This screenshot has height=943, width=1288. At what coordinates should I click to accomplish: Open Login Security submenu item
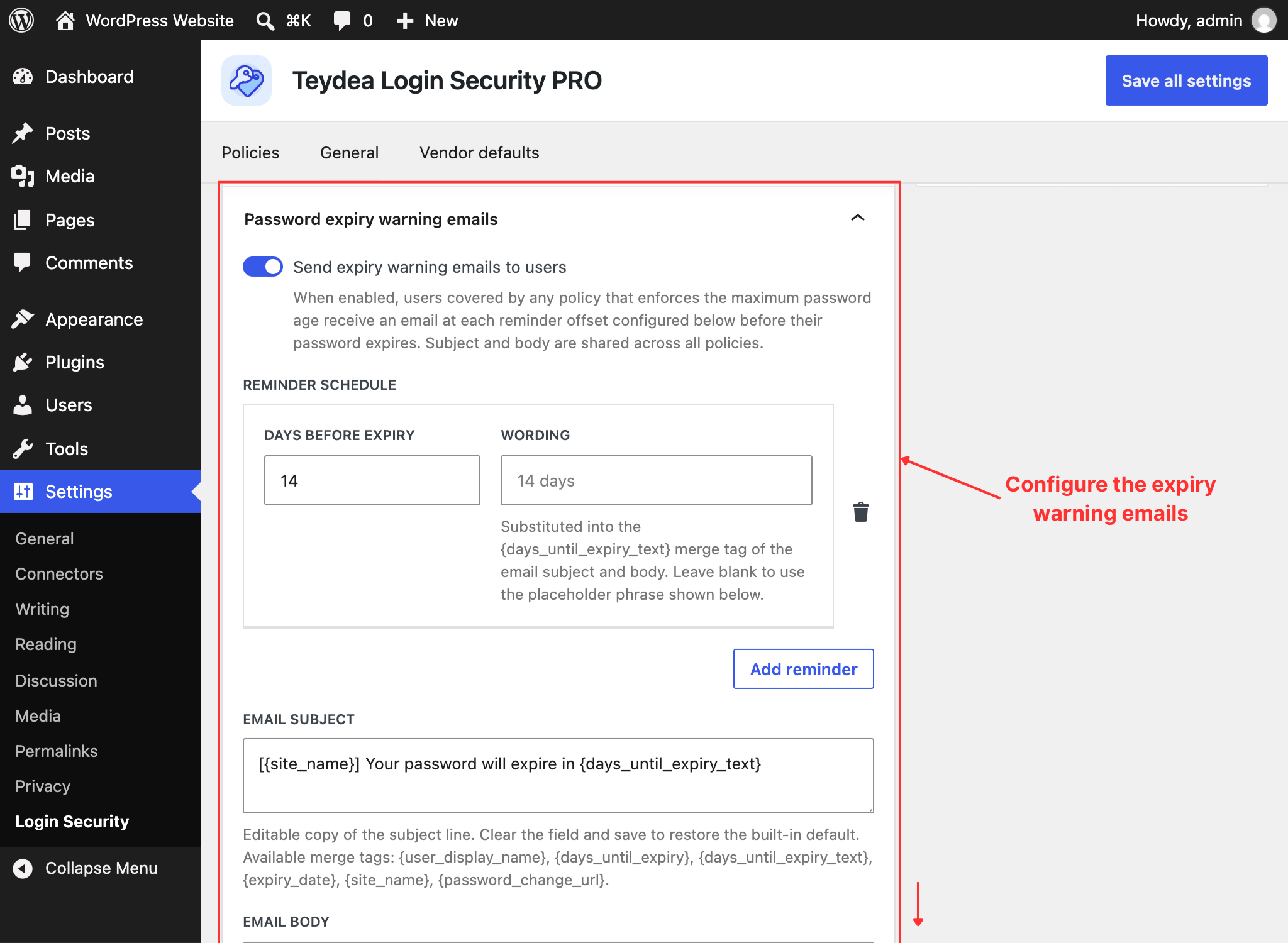coord(72,822)
